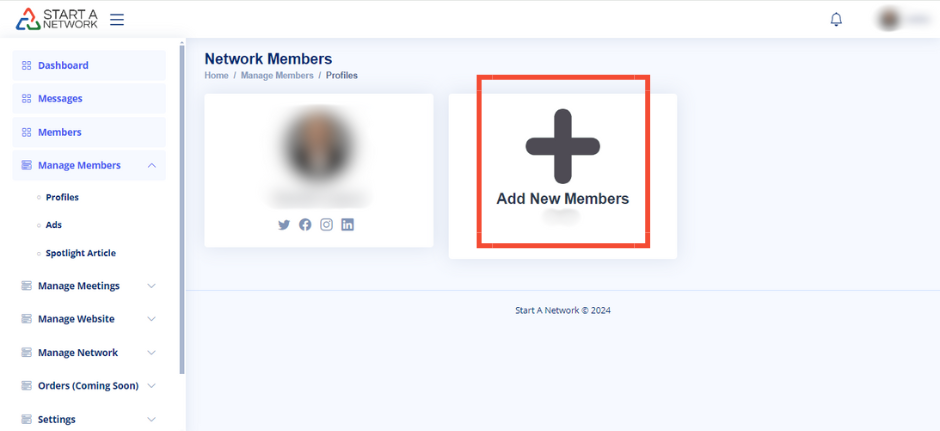Go to Dashboard in sidebar
The image size is (940, 431).
pyautogui.click(x=63, y=66)
